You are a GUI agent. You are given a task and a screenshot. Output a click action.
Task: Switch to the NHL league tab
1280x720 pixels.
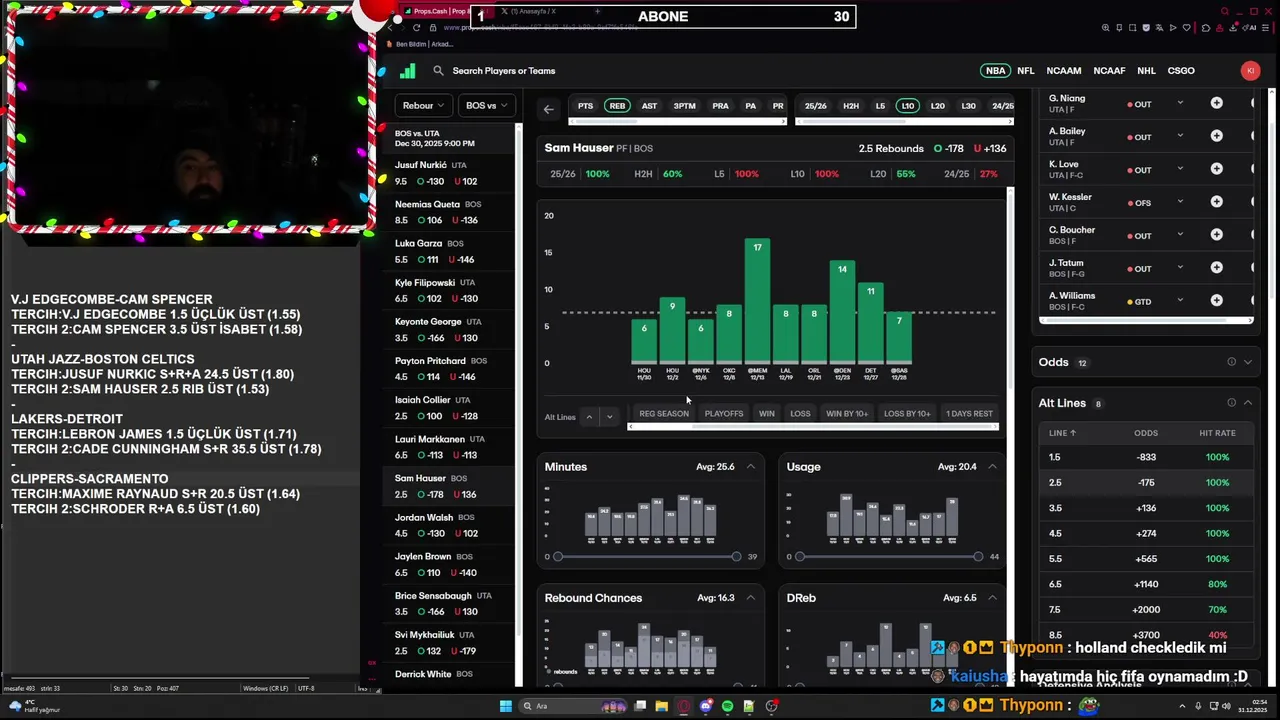(x=1146, y=71)
